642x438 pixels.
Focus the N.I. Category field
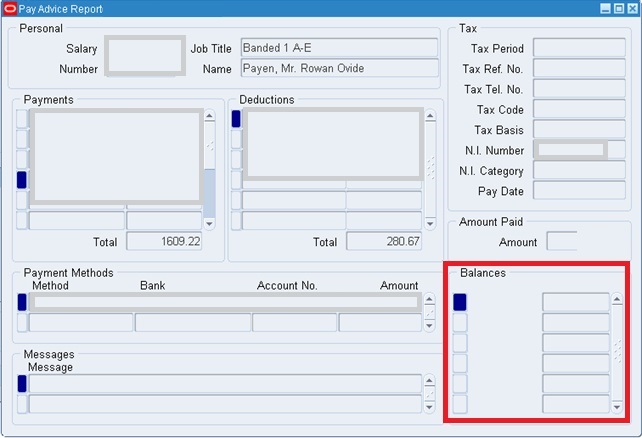pyautogui.click(x=579, y=170)
